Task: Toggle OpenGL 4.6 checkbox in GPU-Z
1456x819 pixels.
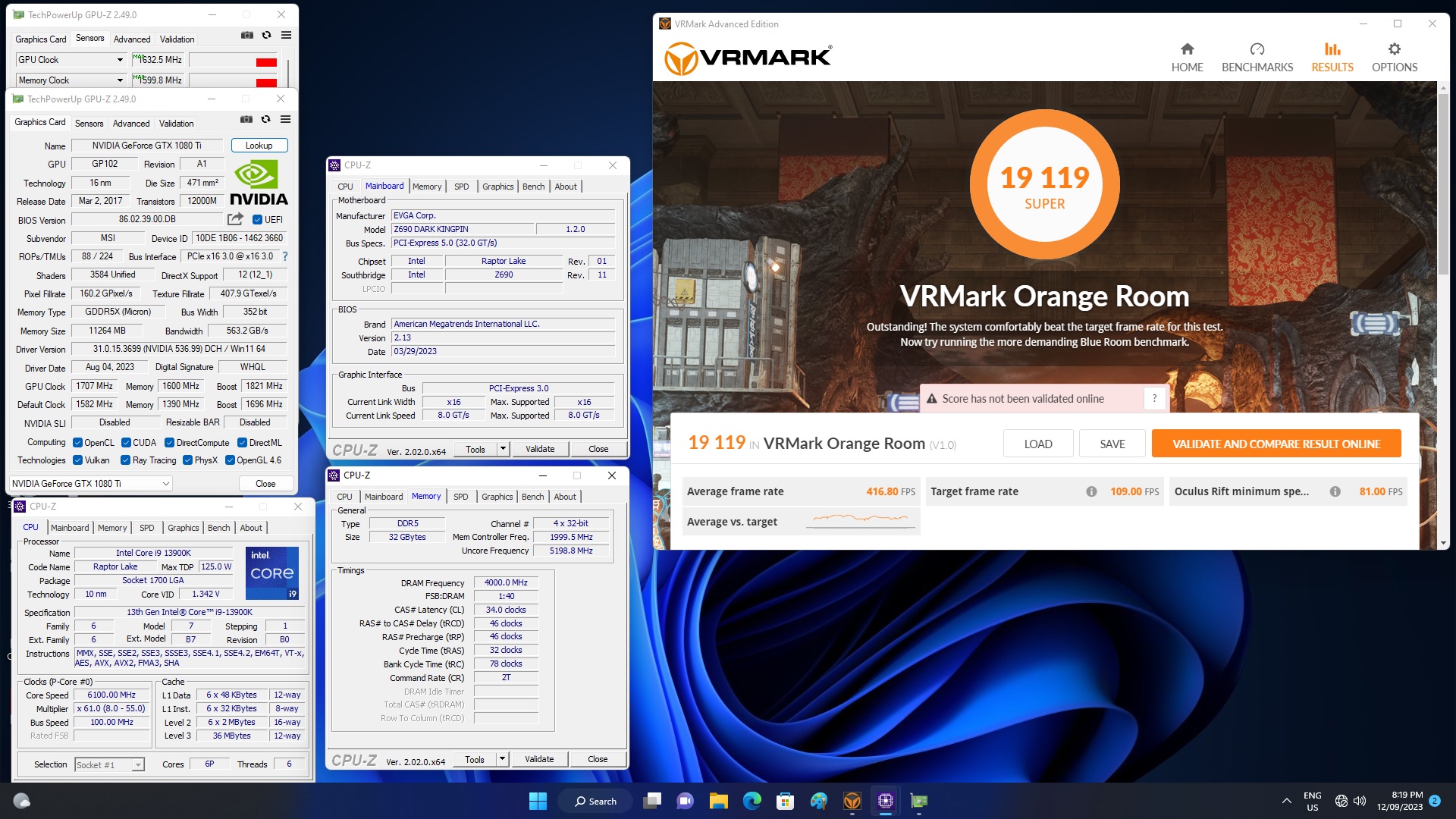Action: click(x=230, y=460)
